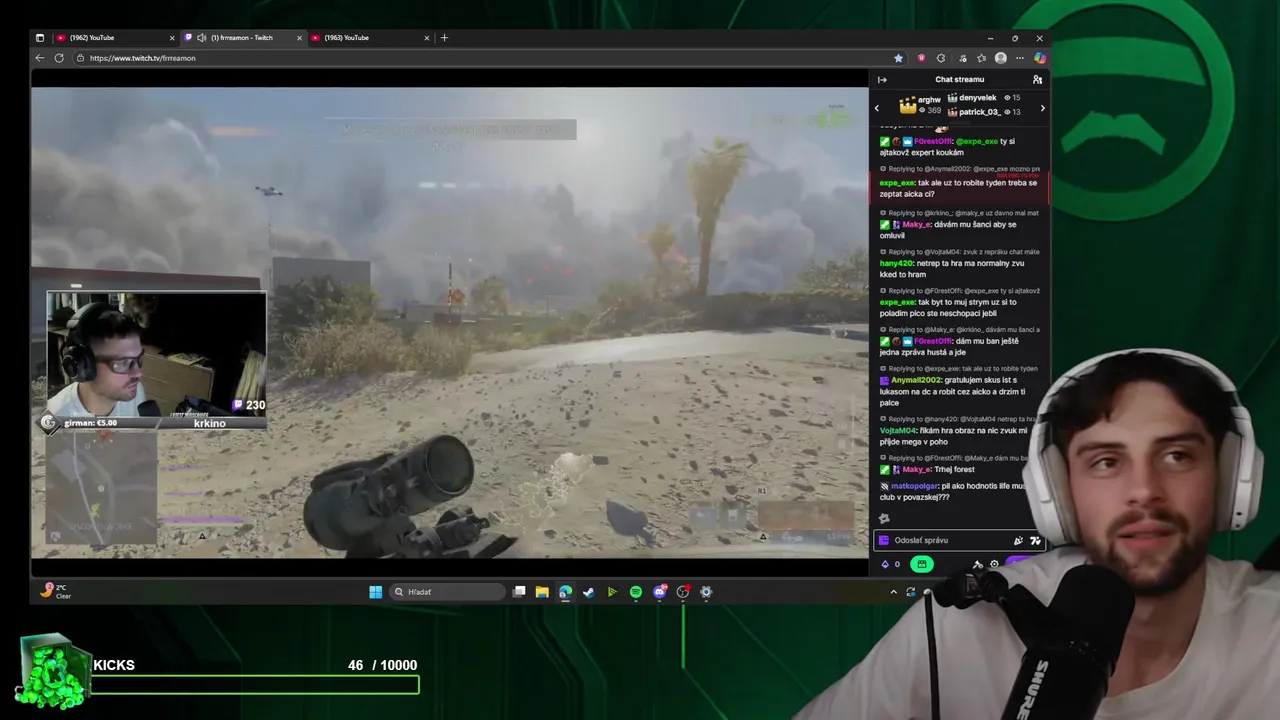Viewport: 1280px width, 720px height.
Task: Open the favorites list icon in toolbar
Action: click(981, 58)
